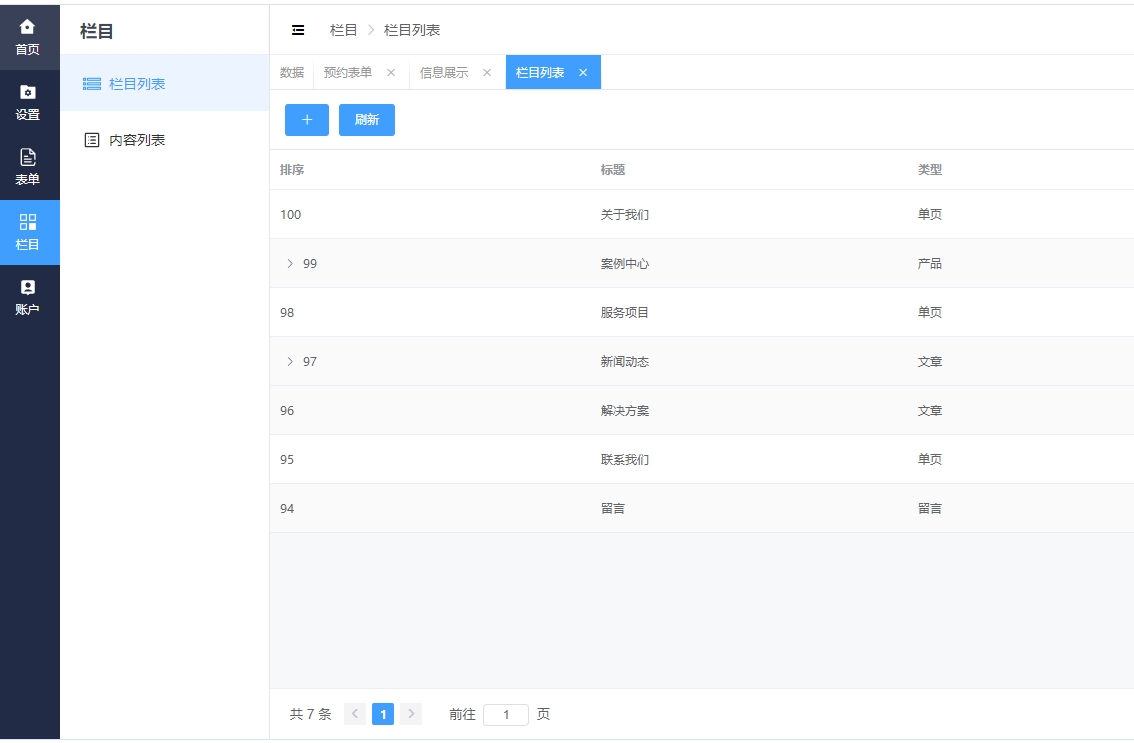Close the 信息展示 tab
Viewport: 1134px width, 743px height.
[487, 73]
